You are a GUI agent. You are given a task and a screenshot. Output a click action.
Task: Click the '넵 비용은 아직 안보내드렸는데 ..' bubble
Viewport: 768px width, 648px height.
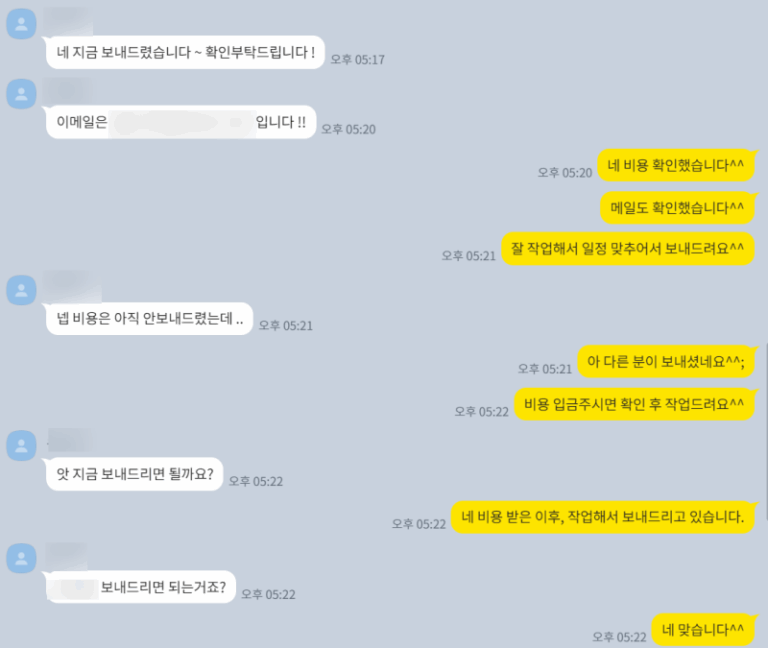click(149, 319)
